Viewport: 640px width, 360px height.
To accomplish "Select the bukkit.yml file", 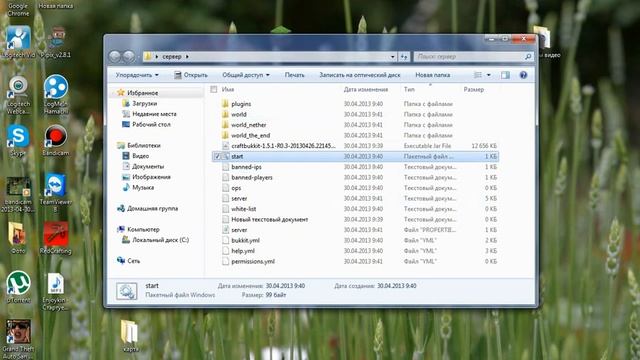I will point(245,240).
